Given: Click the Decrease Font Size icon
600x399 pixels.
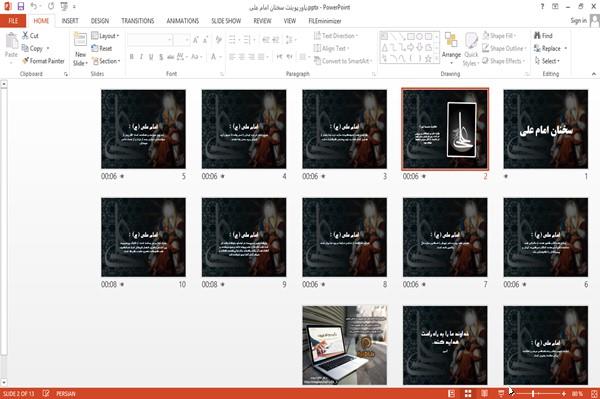Looking at the screenshot, I should point(205,40).
